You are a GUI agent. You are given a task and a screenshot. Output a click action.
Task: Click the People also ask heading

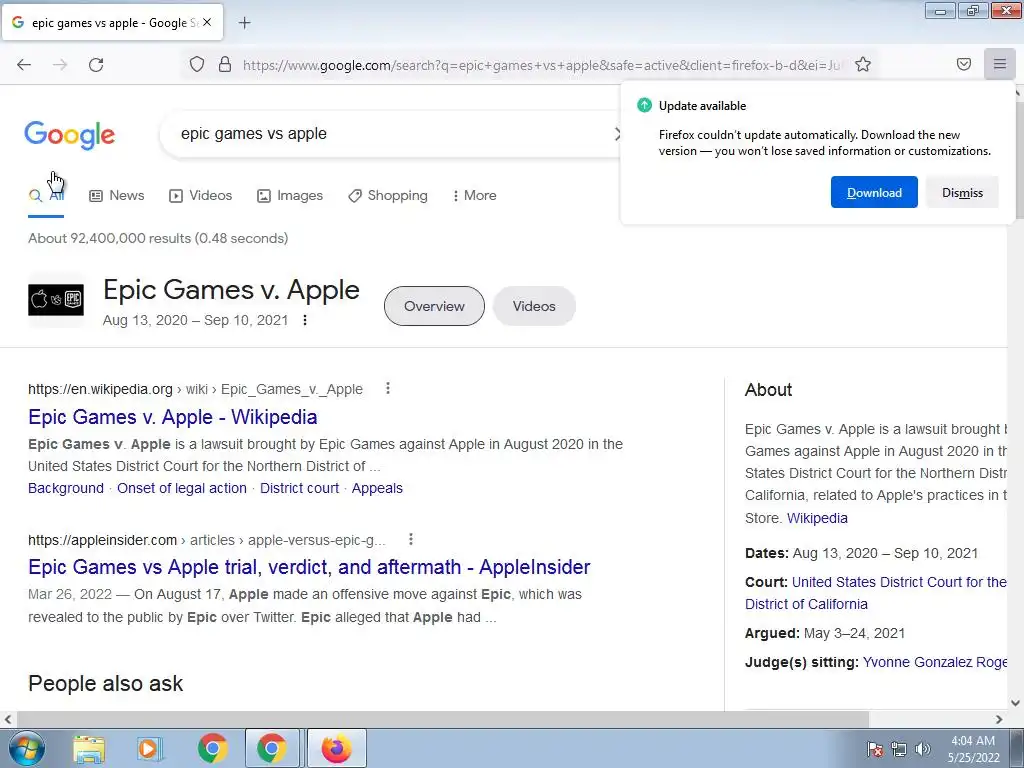(106, 683)
